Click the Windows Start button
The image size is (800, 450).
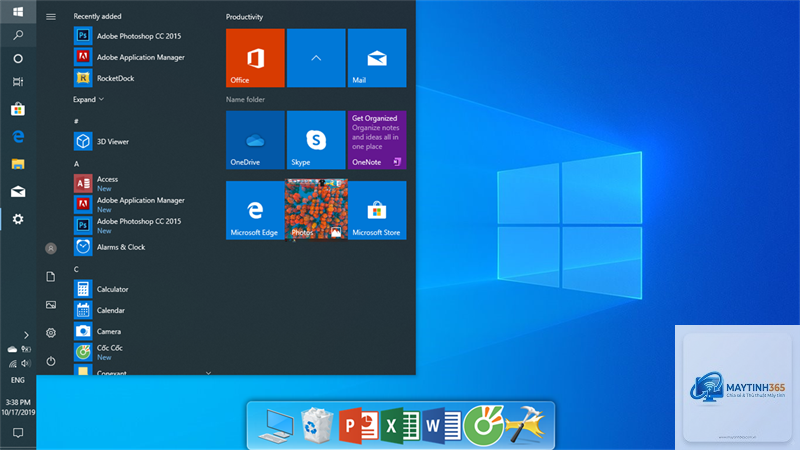[18, 11]
